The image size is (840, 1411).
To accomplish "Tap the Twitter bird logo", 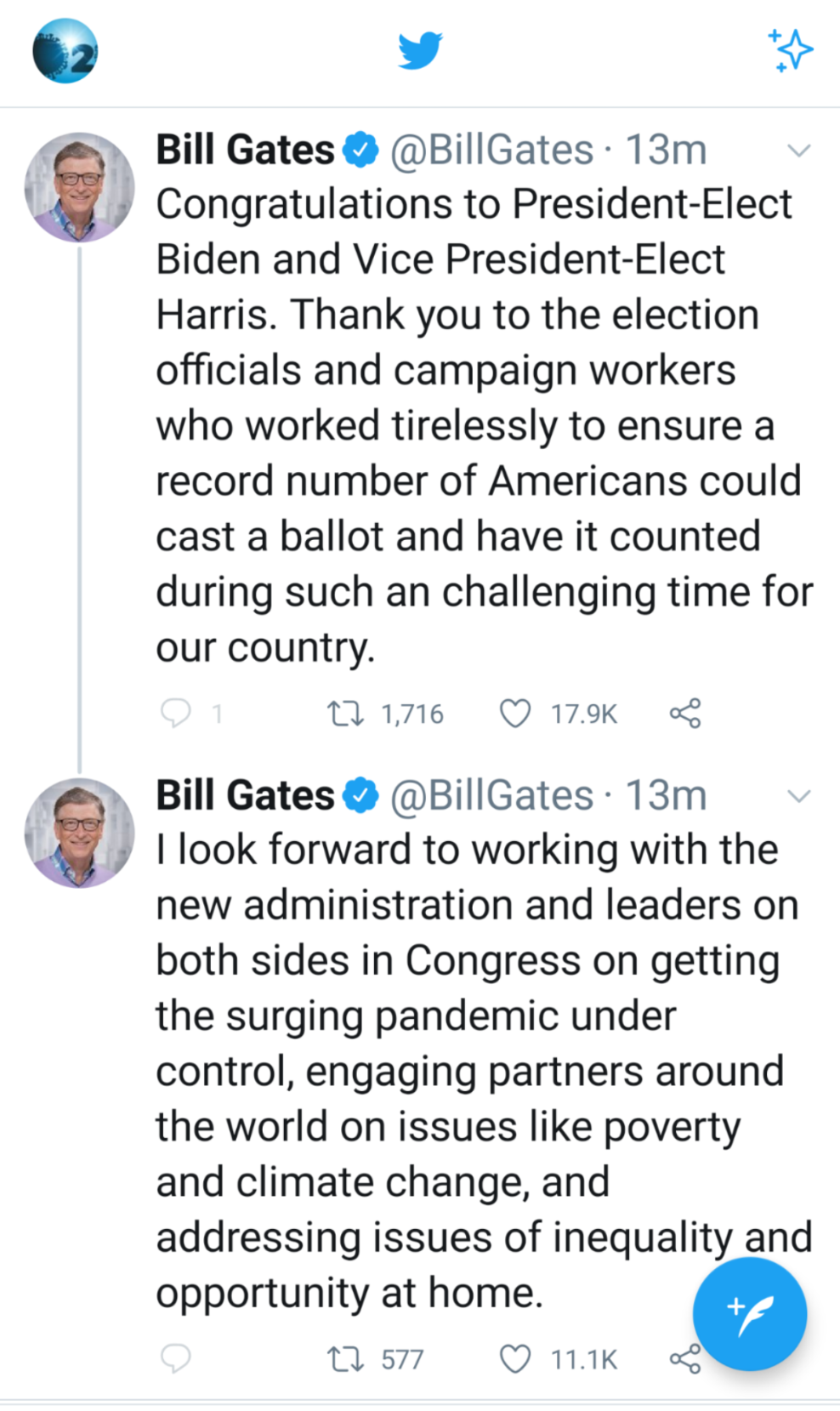I will tap(420, 51).
